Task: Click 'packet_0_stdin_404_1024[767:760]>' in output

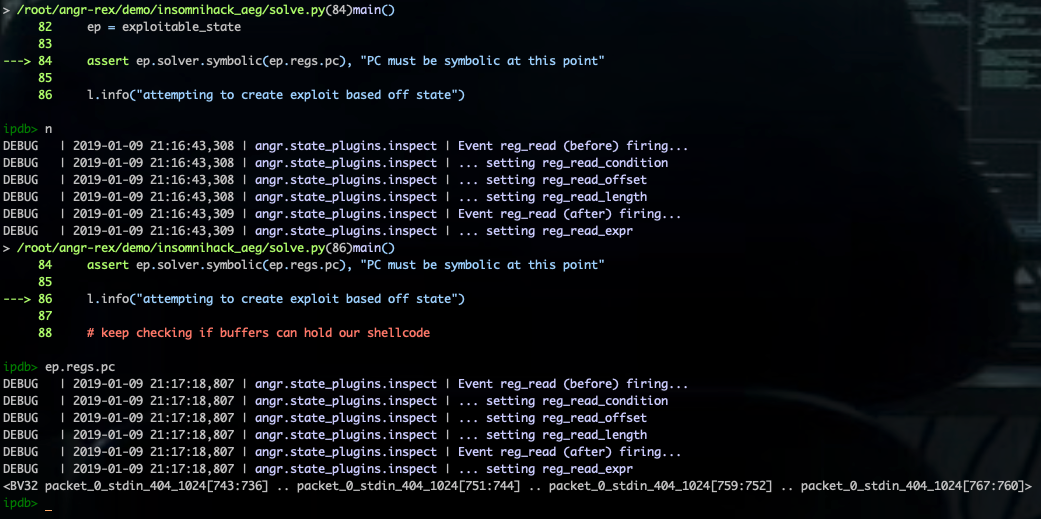Action: [916, 486]
